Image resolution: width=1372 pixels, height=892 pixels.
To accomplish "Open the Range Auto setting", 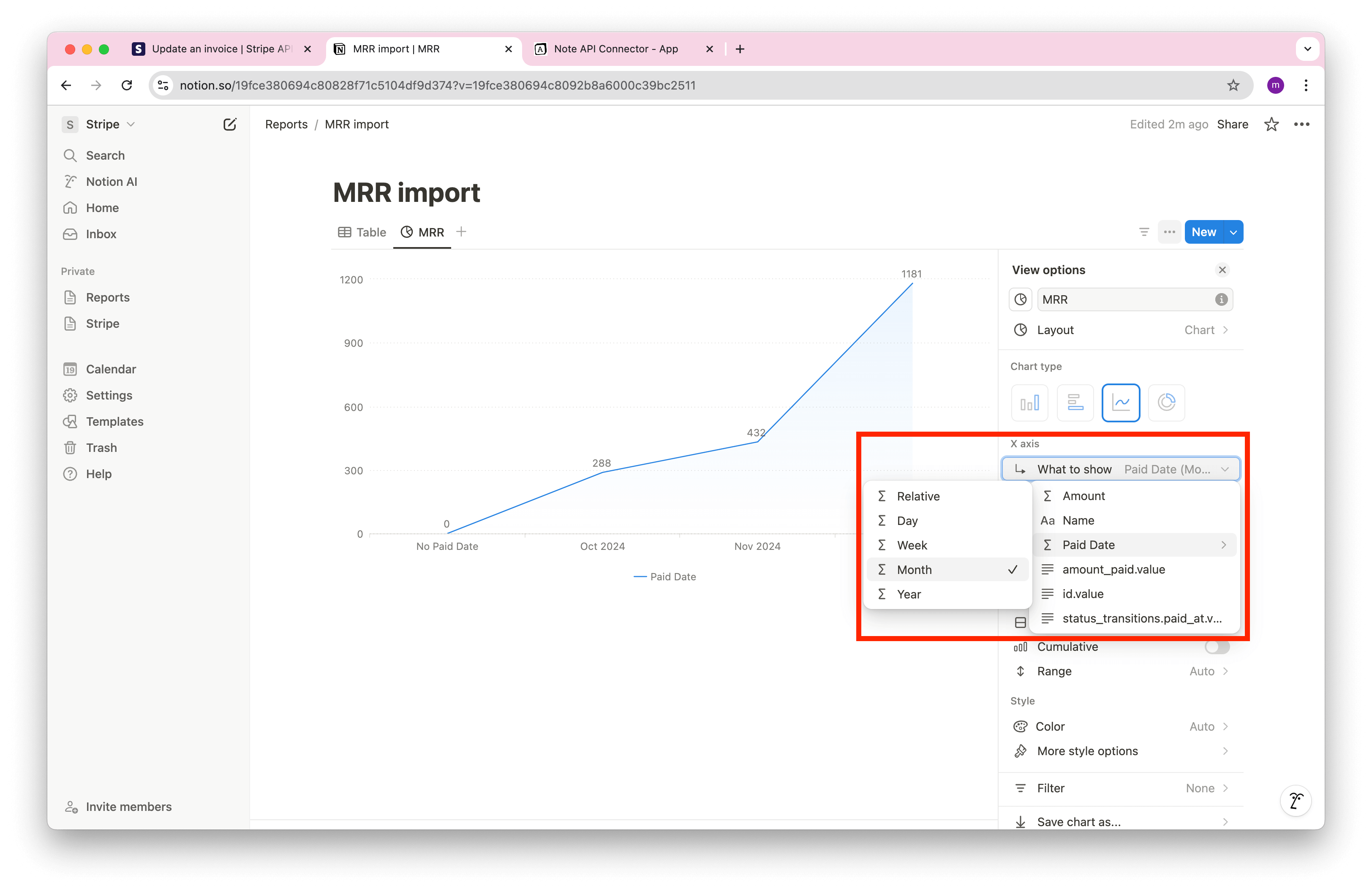I will click(x=1121, y=671).
